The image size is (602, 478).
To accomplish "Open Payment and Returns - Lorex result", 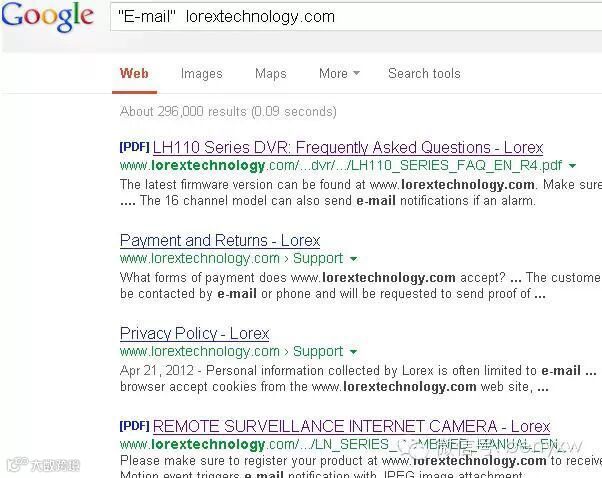I will [220, 241].
